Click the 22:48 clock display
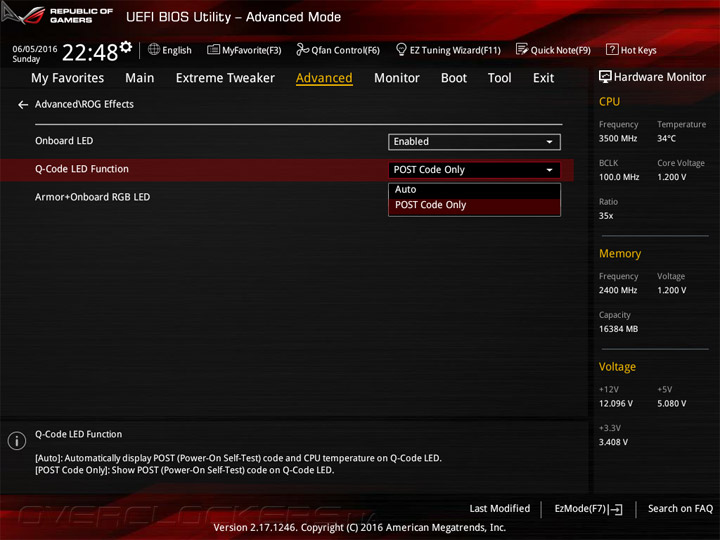 point(90,53)
